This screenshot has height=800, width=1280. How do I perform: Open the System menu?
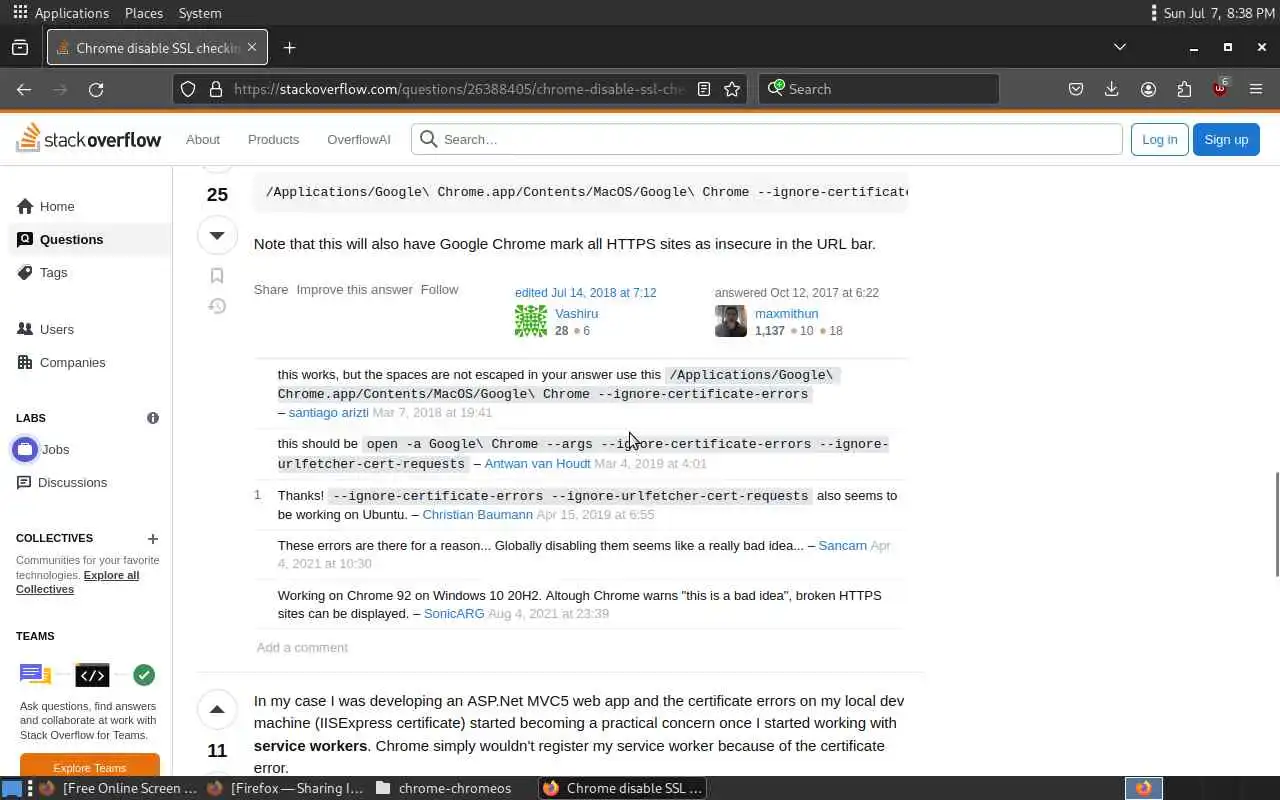pyautogui.click(x=200, y=13)
